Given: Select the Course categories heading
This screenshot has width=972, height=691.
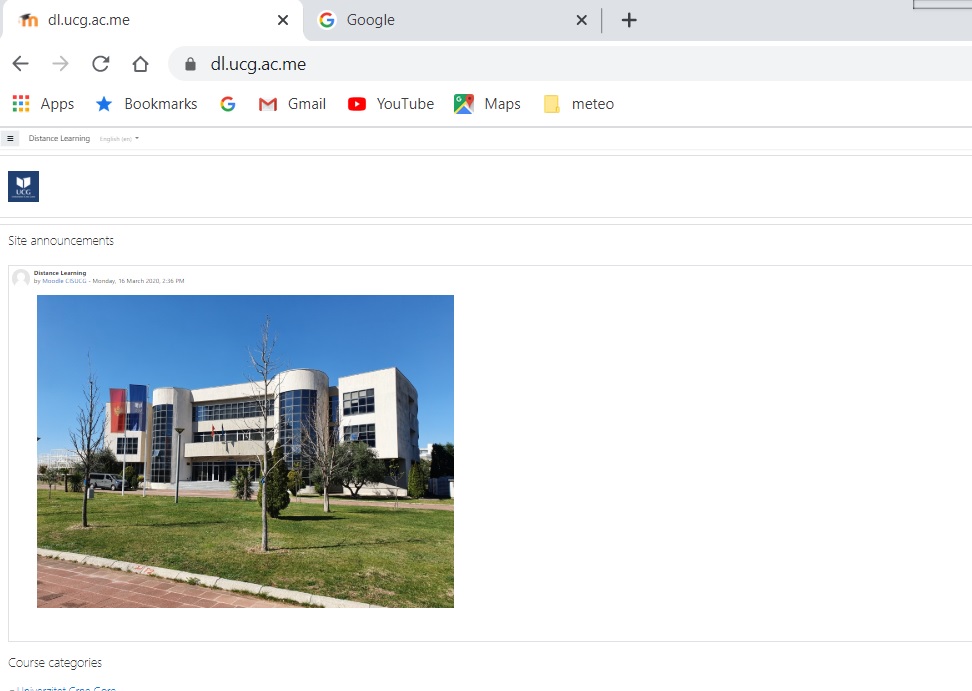Looking at the screenshot, I should (55, 662).
